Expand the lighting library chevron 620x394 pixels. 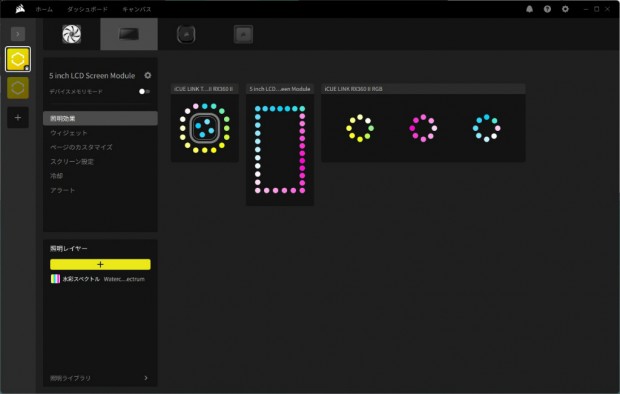(x=146, y=378)
